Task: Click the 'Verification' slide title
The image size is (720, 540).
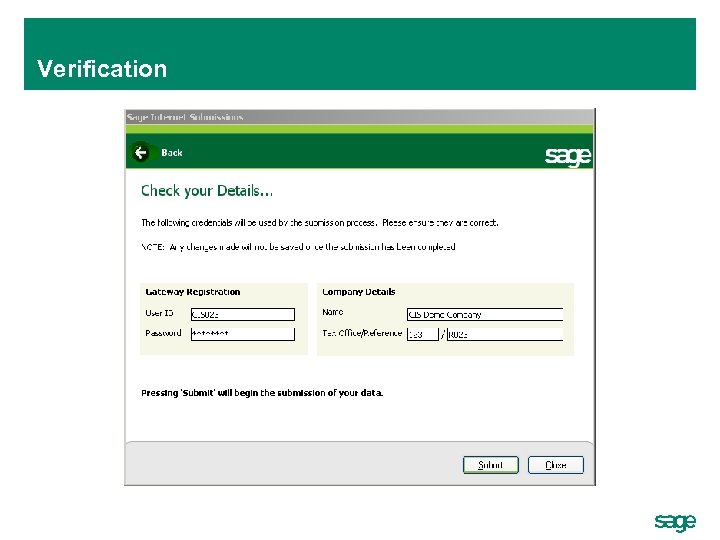Action: point(102,69)
